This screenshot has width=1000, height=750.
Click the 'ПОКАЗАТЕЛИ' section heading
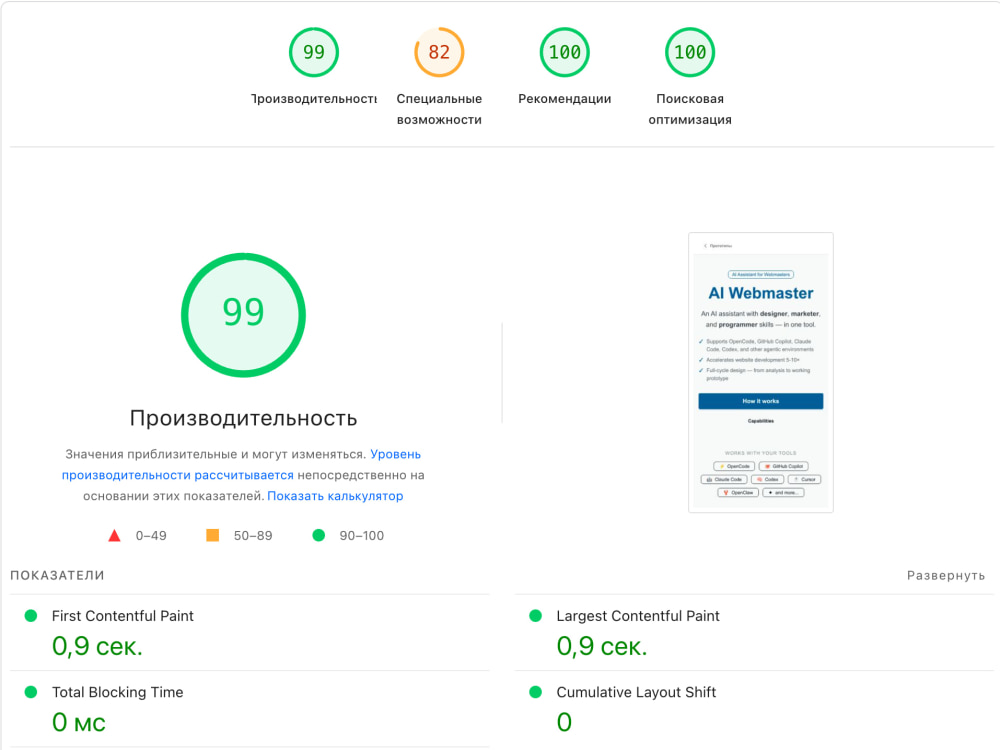point(57,575)
